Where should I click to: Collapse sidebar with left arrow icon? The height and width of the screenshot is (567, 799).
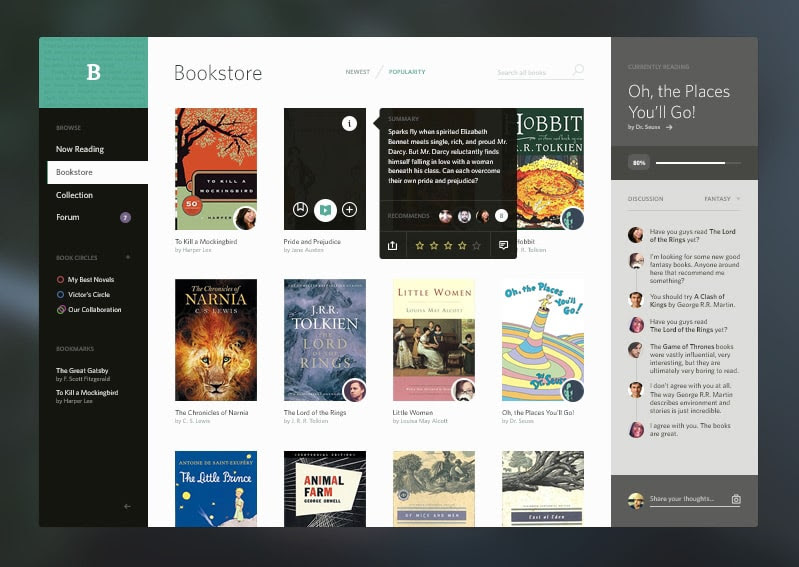(127, 506)
